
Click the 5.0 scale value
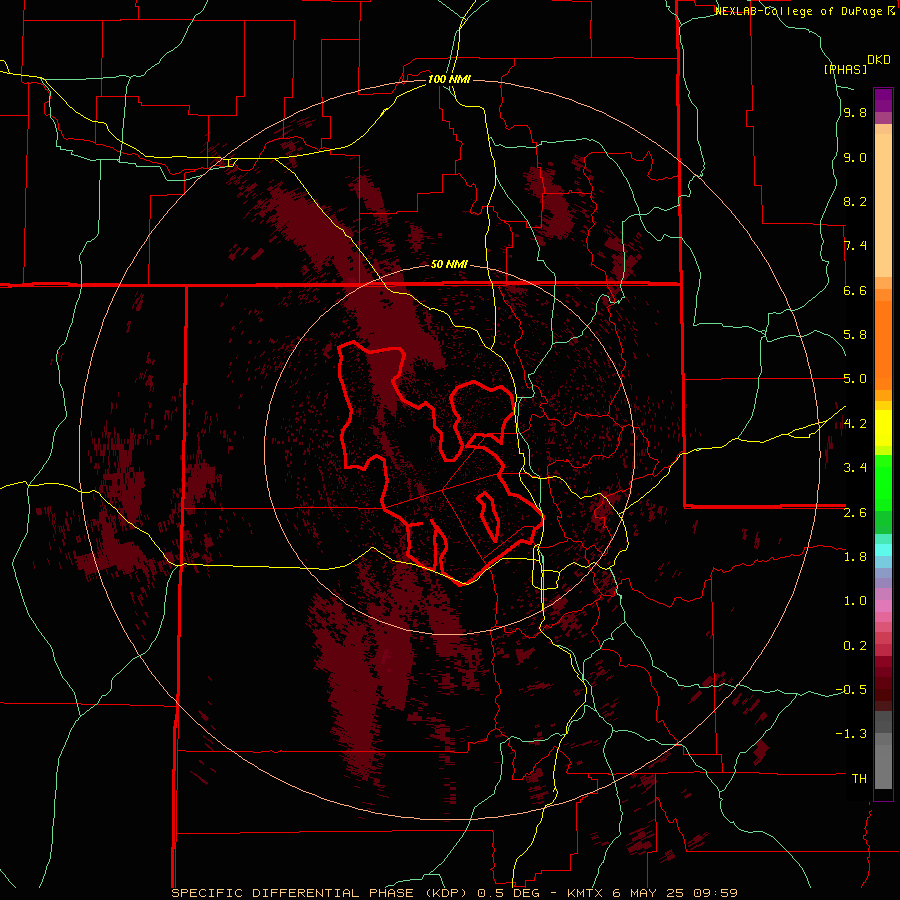pyautogui.click(x=855, y=379)
